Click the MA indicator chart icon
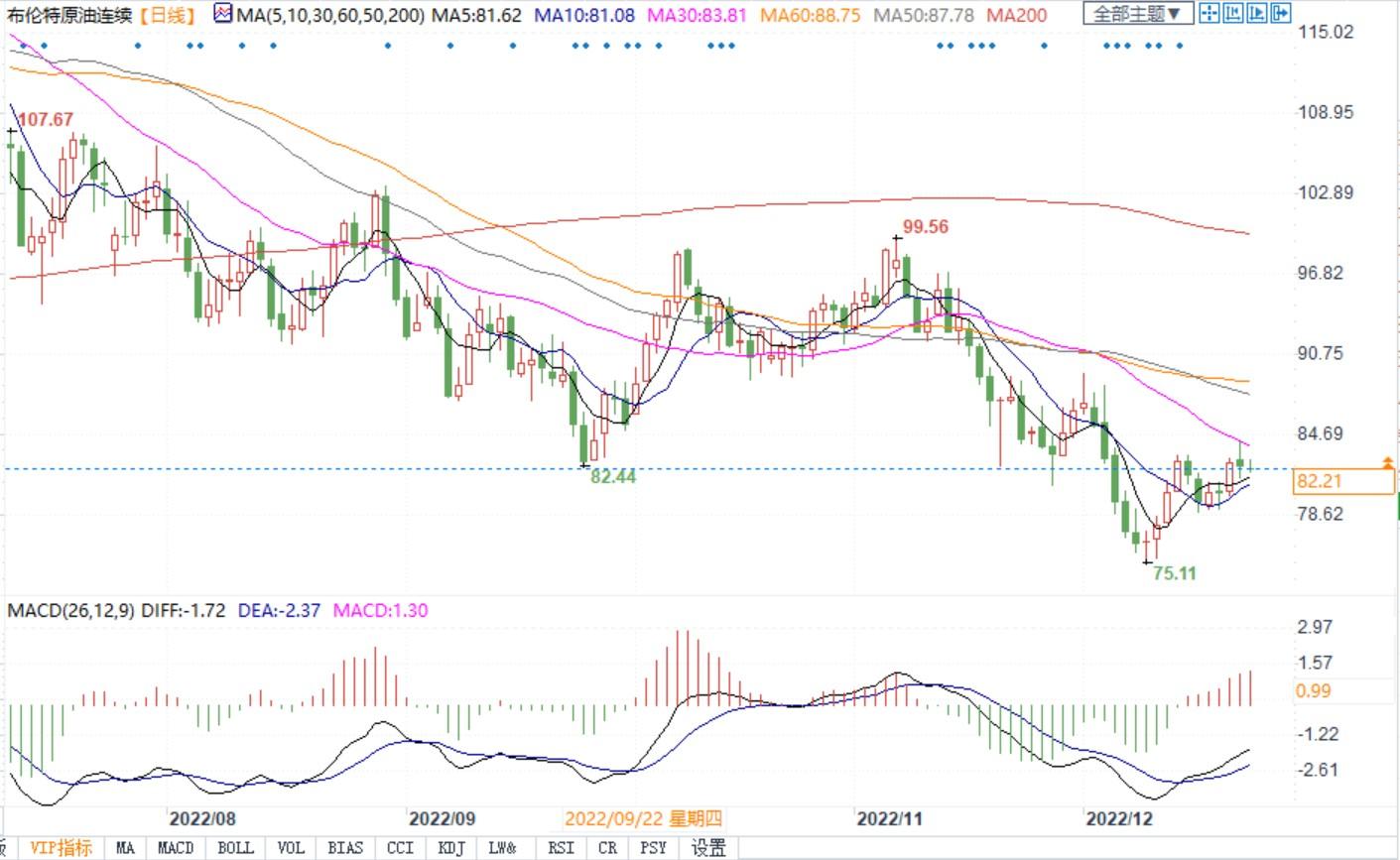This screenshot has width=1400, height=860. click(223, 15)
